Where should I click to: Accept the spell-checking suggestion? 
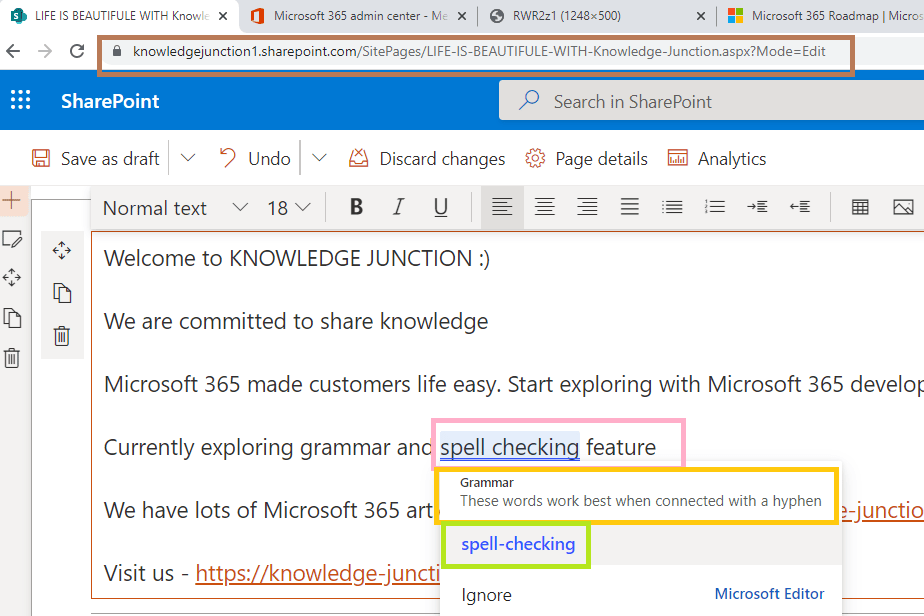tap(518, 544)
